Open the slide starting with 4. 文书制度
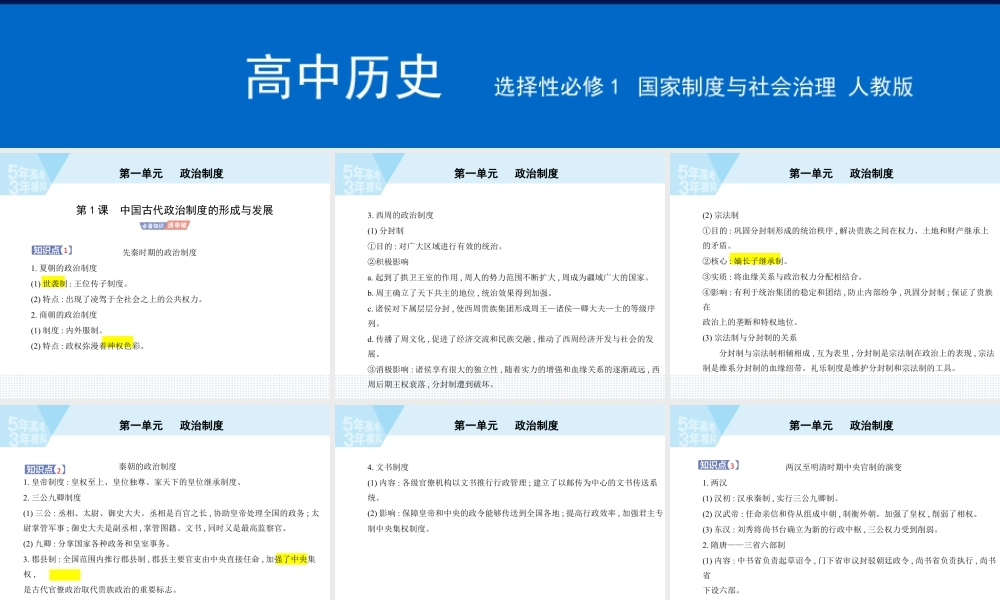Viewport: 1000px width, 600px height. click(x=500, y=502)
